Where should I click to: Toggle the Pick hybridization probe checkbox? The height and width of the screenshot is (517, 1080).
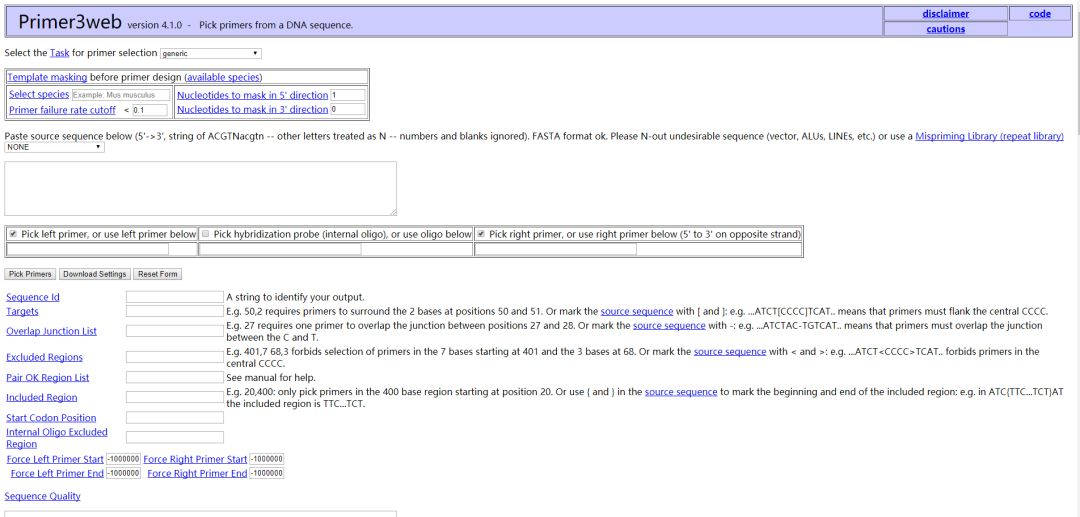coord(206,234)
